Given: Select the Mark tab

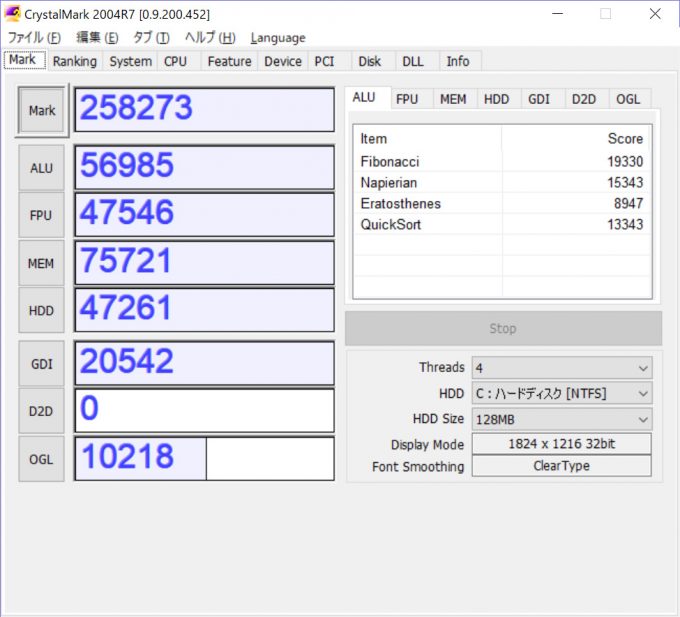Looking at the screenshot, I should (x=24, y=60).
